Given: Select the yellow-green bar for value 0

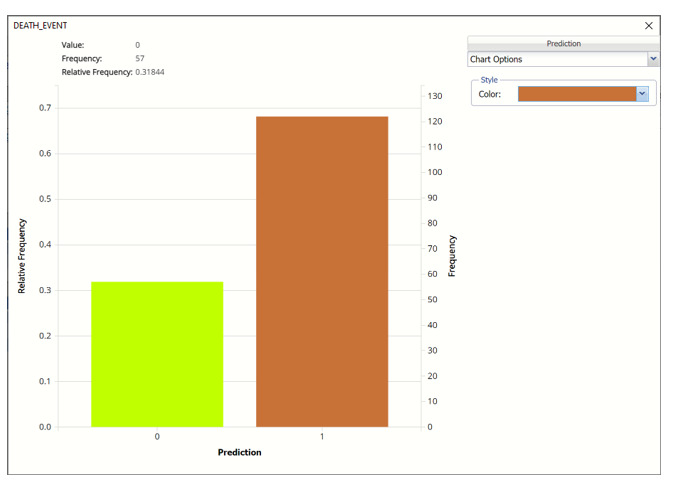Looking at the screenshot, I should click(x=157, y=354).
